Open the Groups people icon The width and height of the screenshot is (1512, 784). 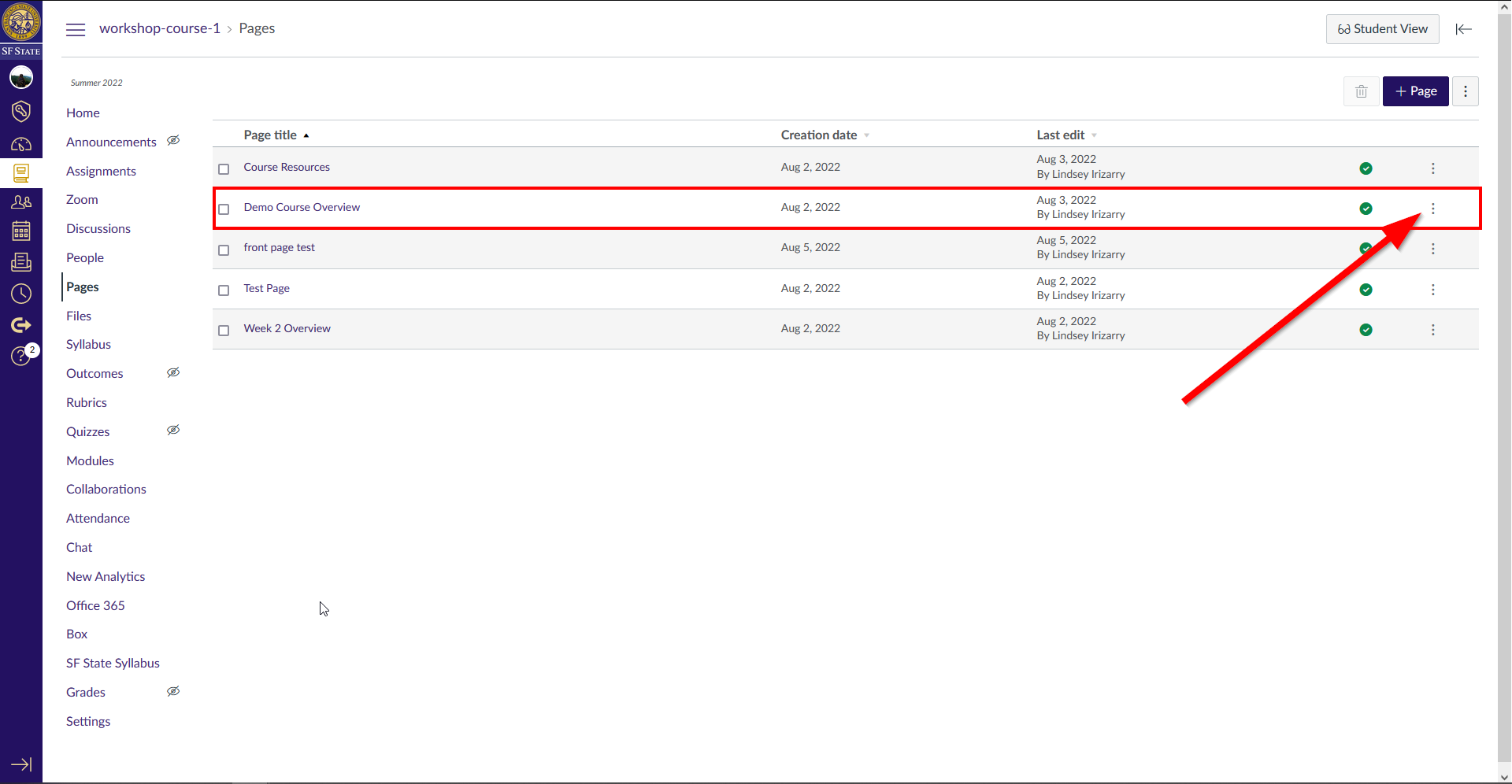[21, 202]
